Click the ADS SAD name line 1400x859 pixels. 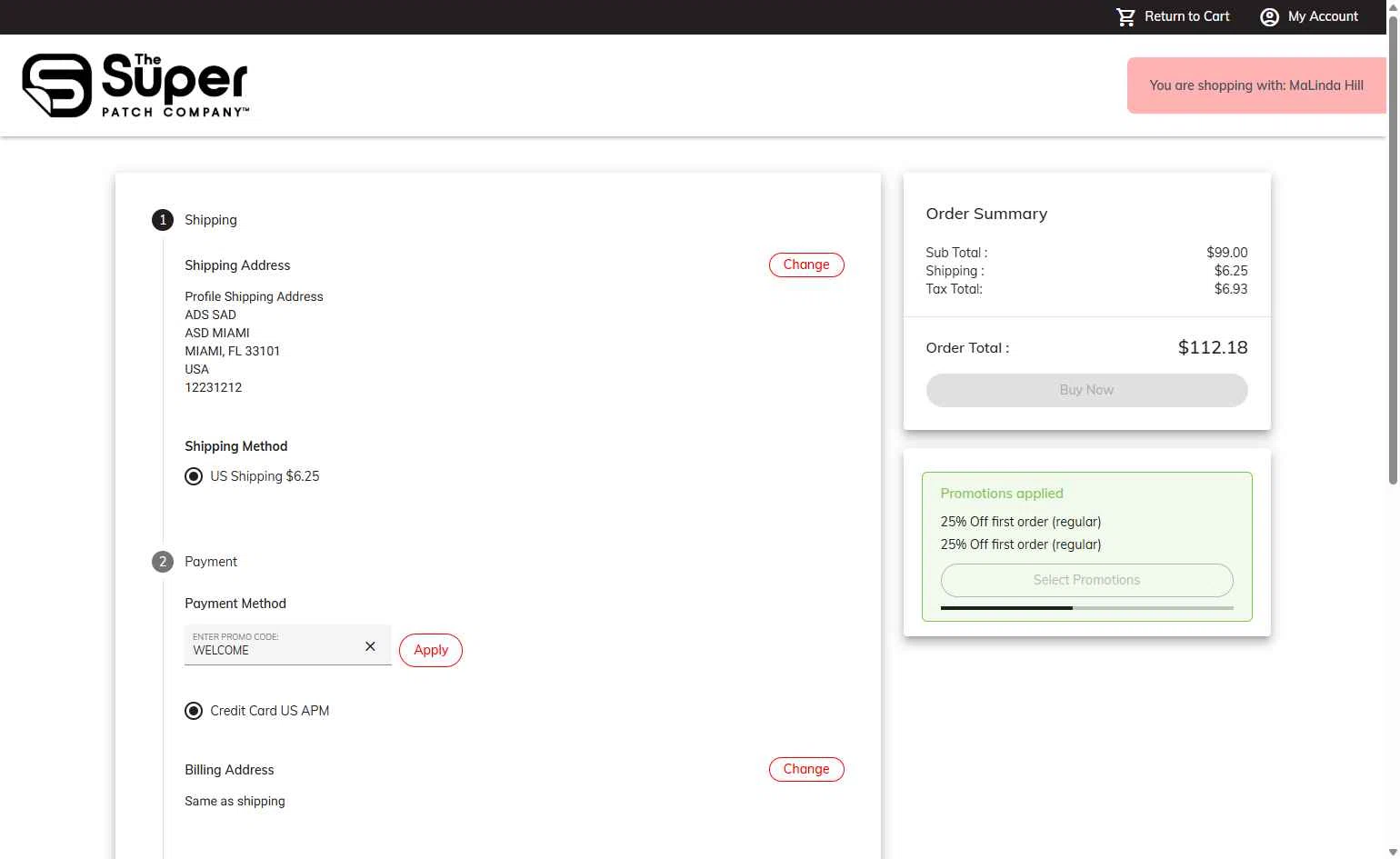[211, 315]
